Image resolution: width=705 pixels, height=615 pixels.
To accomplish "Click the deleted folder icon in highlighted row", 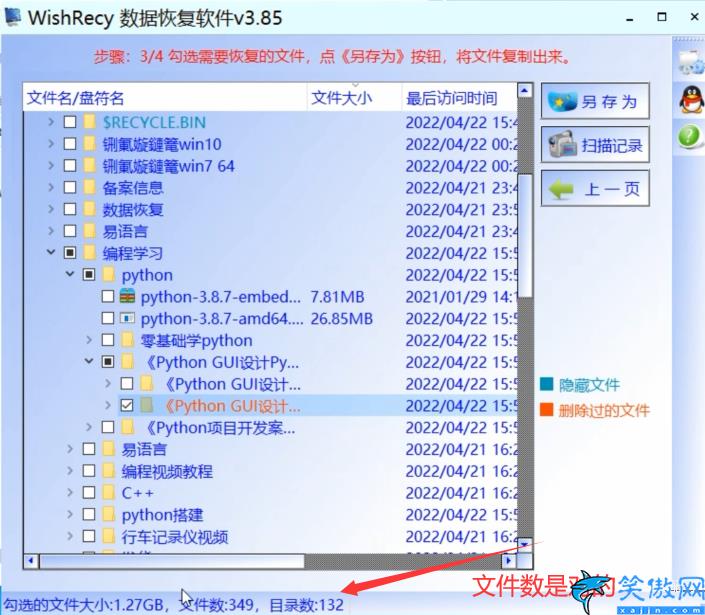I will tap(147, 405).
